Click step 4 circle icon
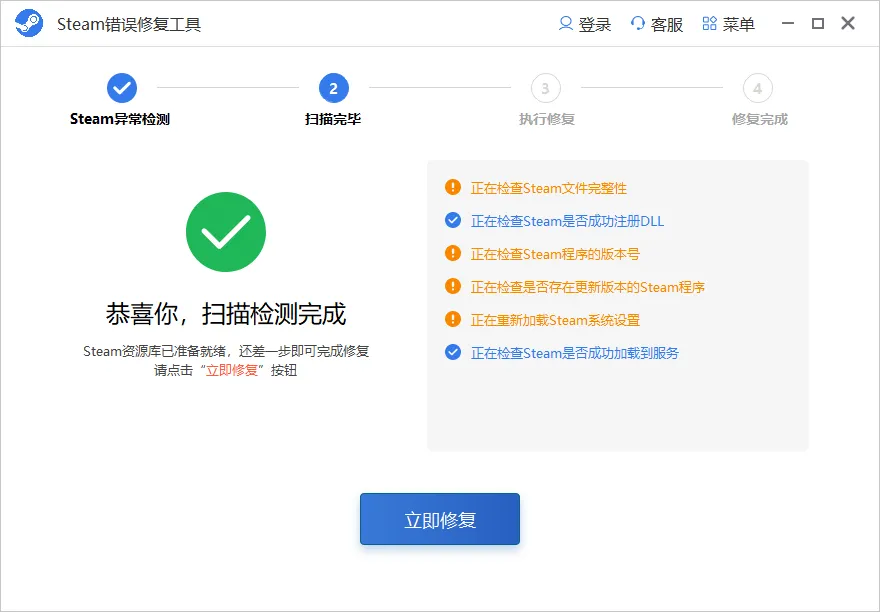 (x=758, y=88)
